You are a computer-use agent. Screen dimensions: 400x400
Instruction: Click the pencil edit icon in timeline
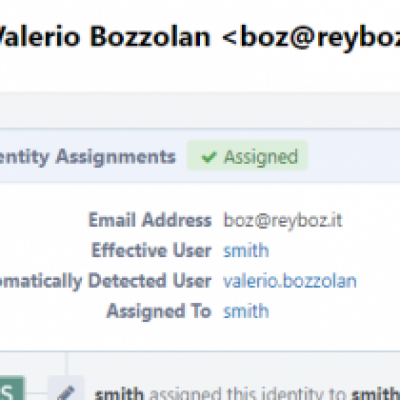point(66,391)
